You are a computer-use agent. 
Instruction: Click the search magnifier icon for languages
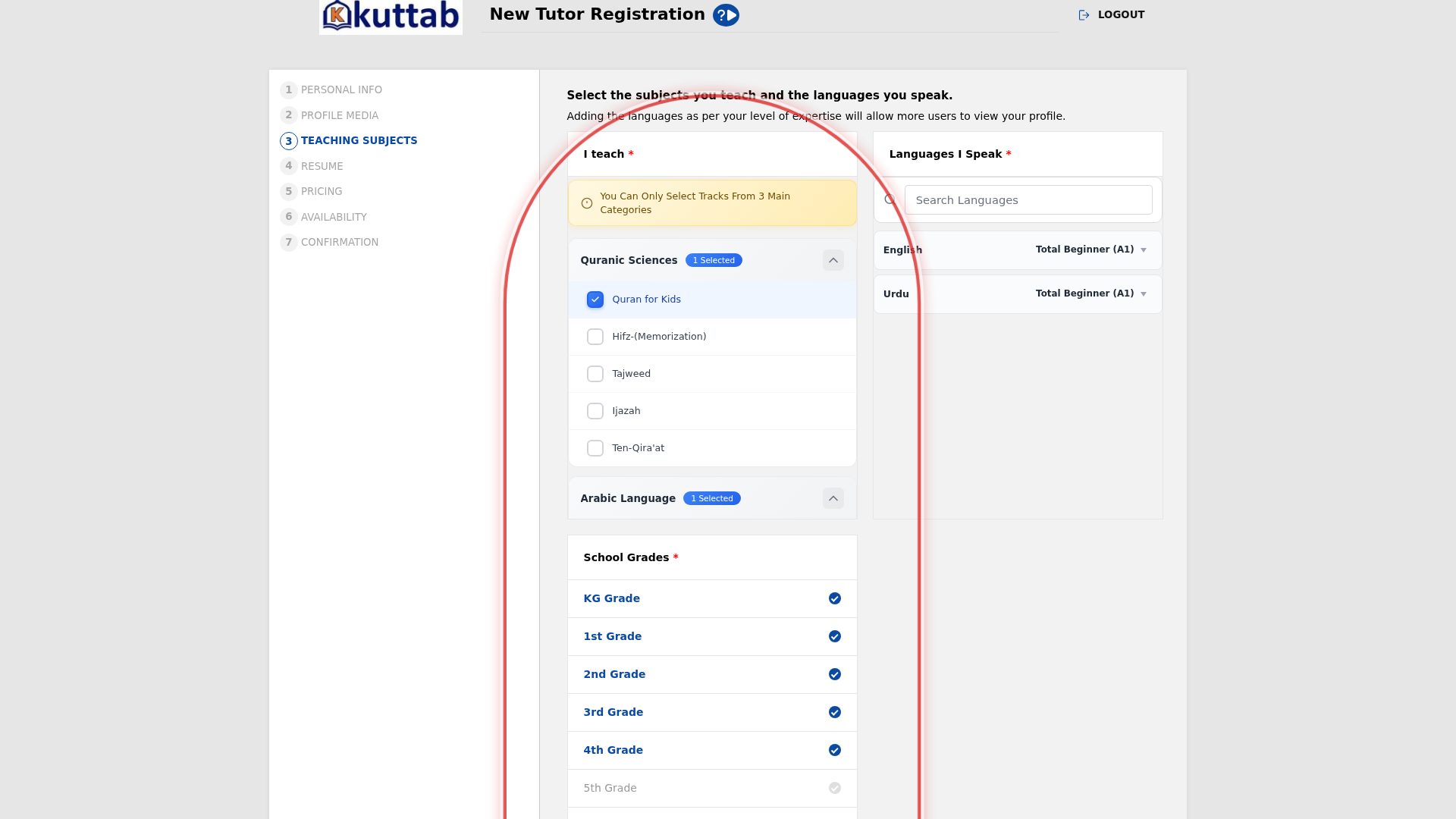pos(890,199)
